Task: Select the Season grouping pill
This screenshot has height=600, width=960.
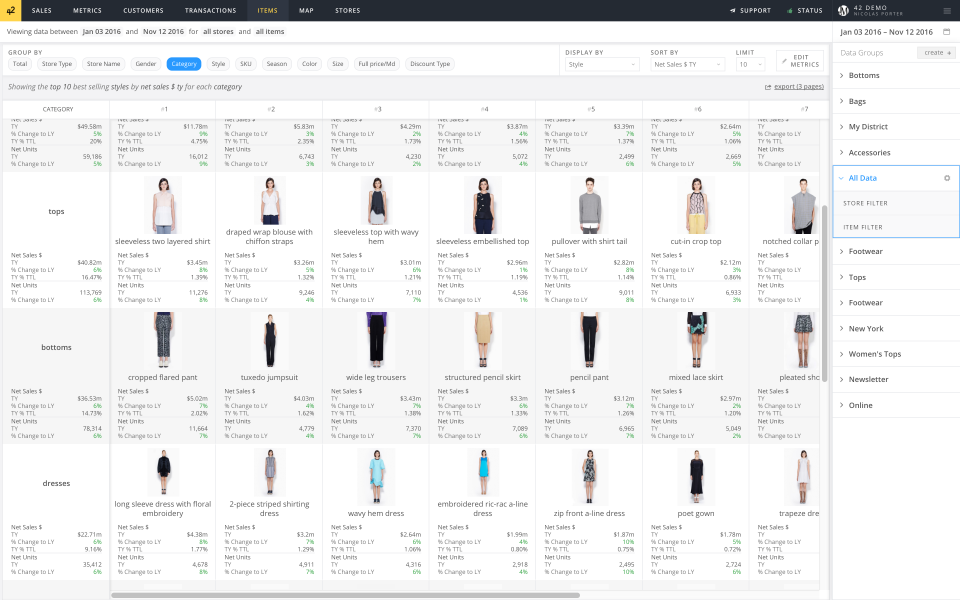Action: click(x=277, y=64)
